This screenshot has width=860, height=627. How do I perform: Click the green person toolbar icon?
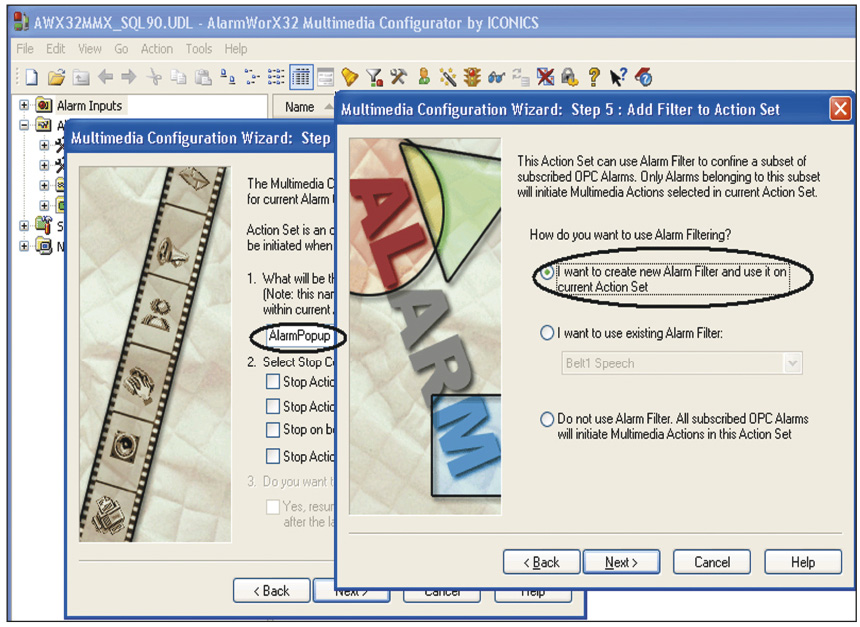pyautogui.click(x=423, y=77)
